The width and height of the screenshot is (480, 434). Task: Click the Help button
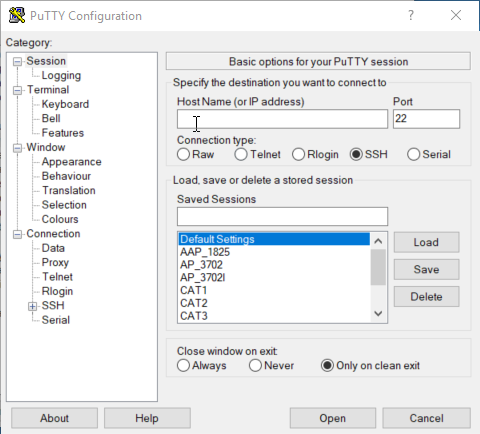[147, 418]
